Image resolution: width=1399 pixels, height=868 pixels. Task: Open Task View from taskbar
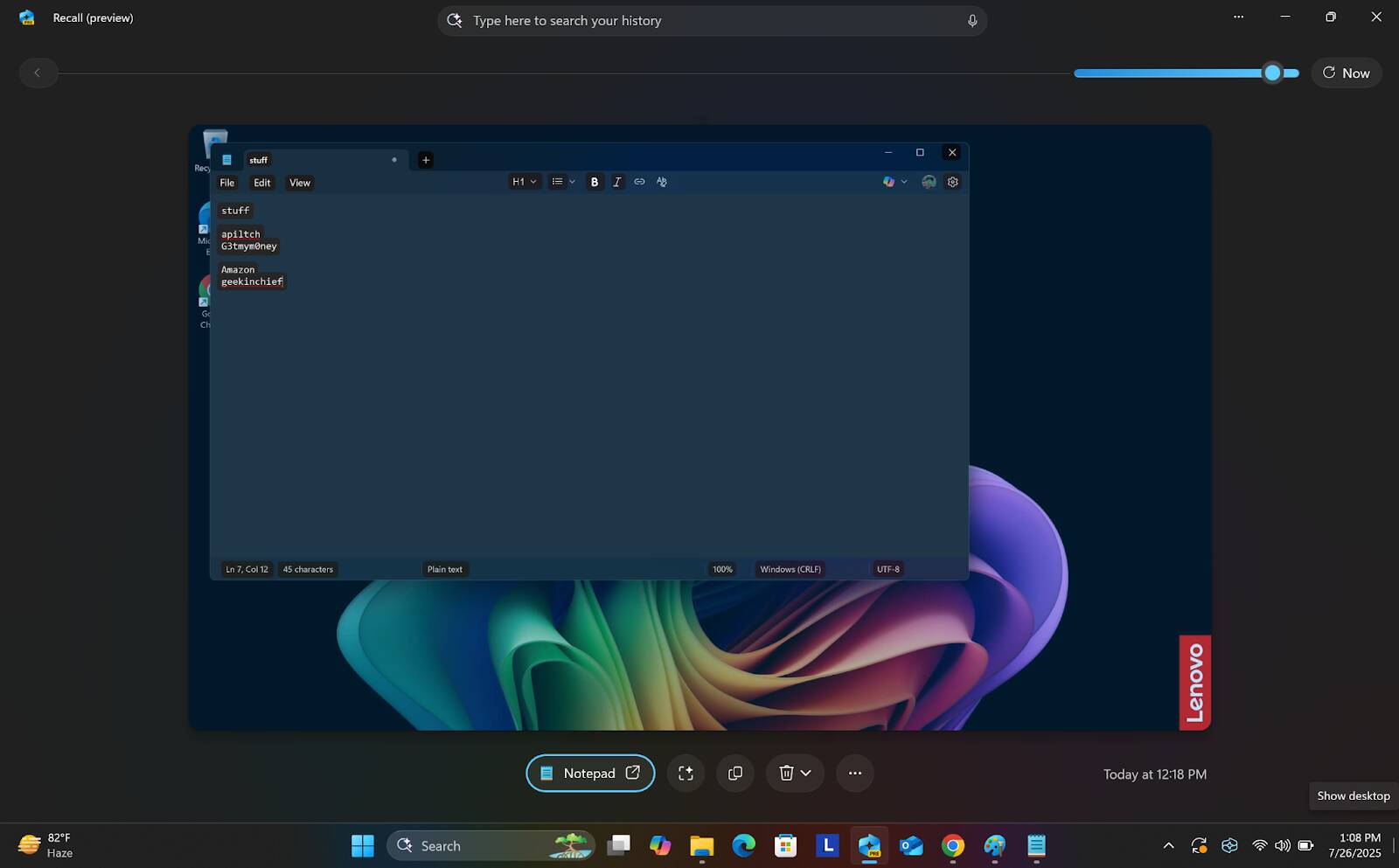tap(618, 845)
